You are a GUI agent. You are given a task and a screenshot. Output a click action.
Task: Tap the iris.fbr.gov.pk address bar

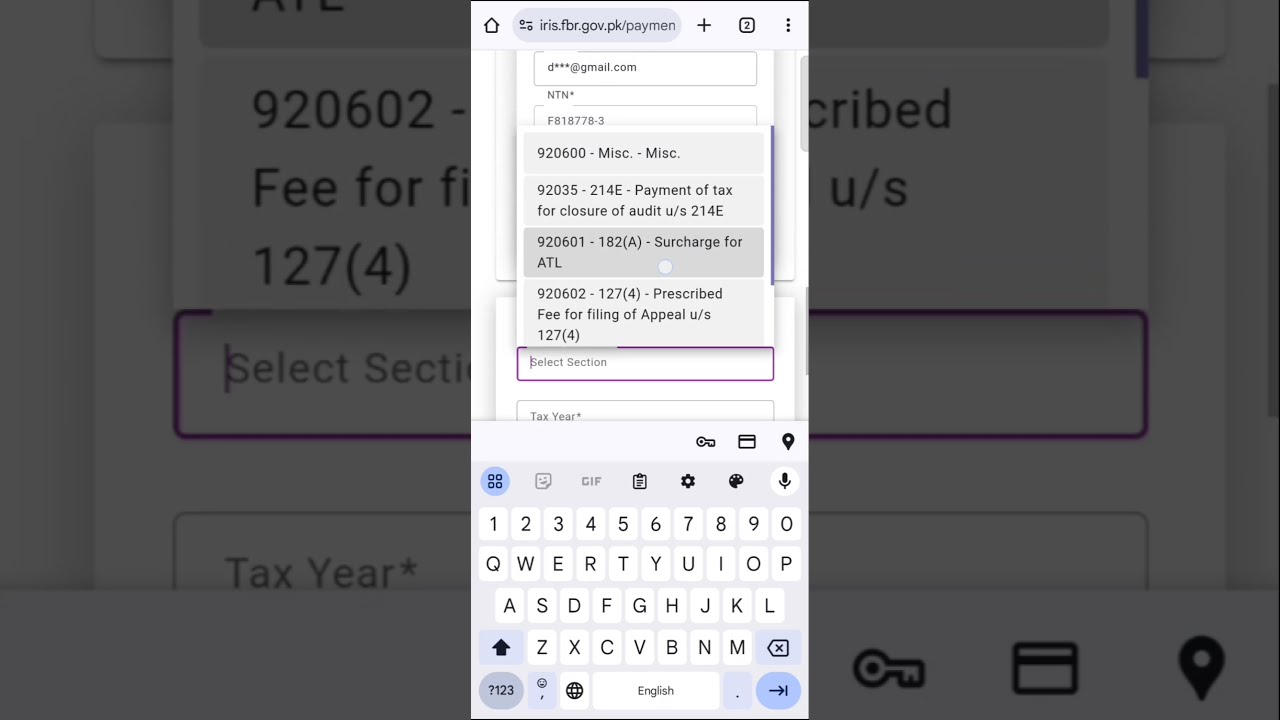click(x=598, y=26)
